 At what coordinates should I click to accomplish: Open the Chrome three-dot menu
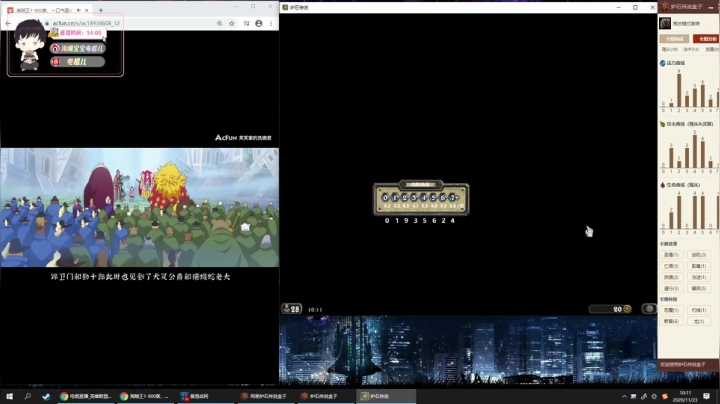pyautogui.click(x=271, y=23)
